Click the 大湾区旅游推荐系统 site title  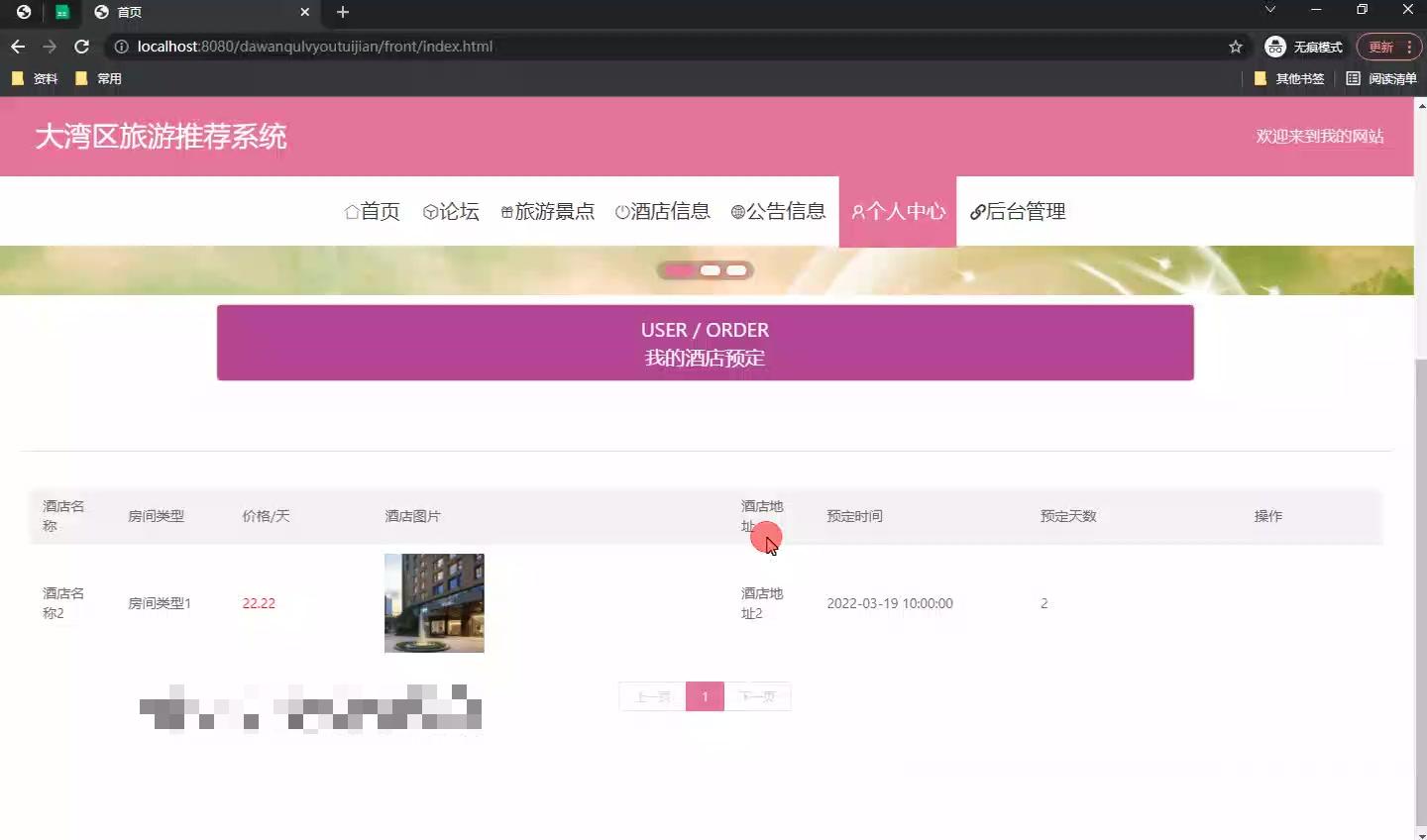[x=161, y=137]
